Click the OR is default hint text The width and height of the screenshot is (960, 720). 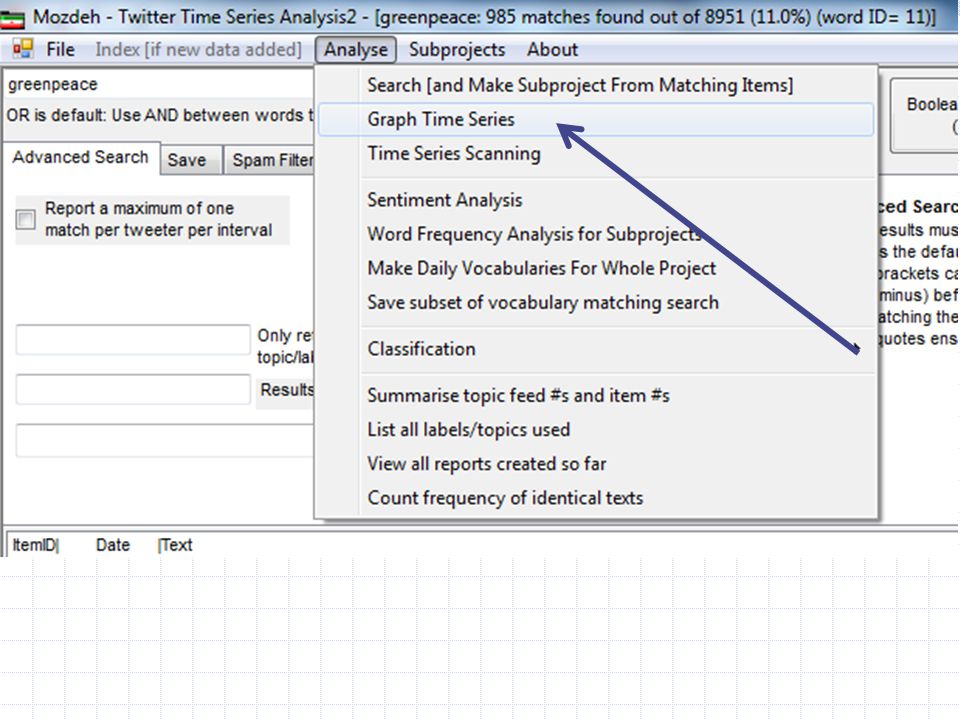tap(159, 115)
